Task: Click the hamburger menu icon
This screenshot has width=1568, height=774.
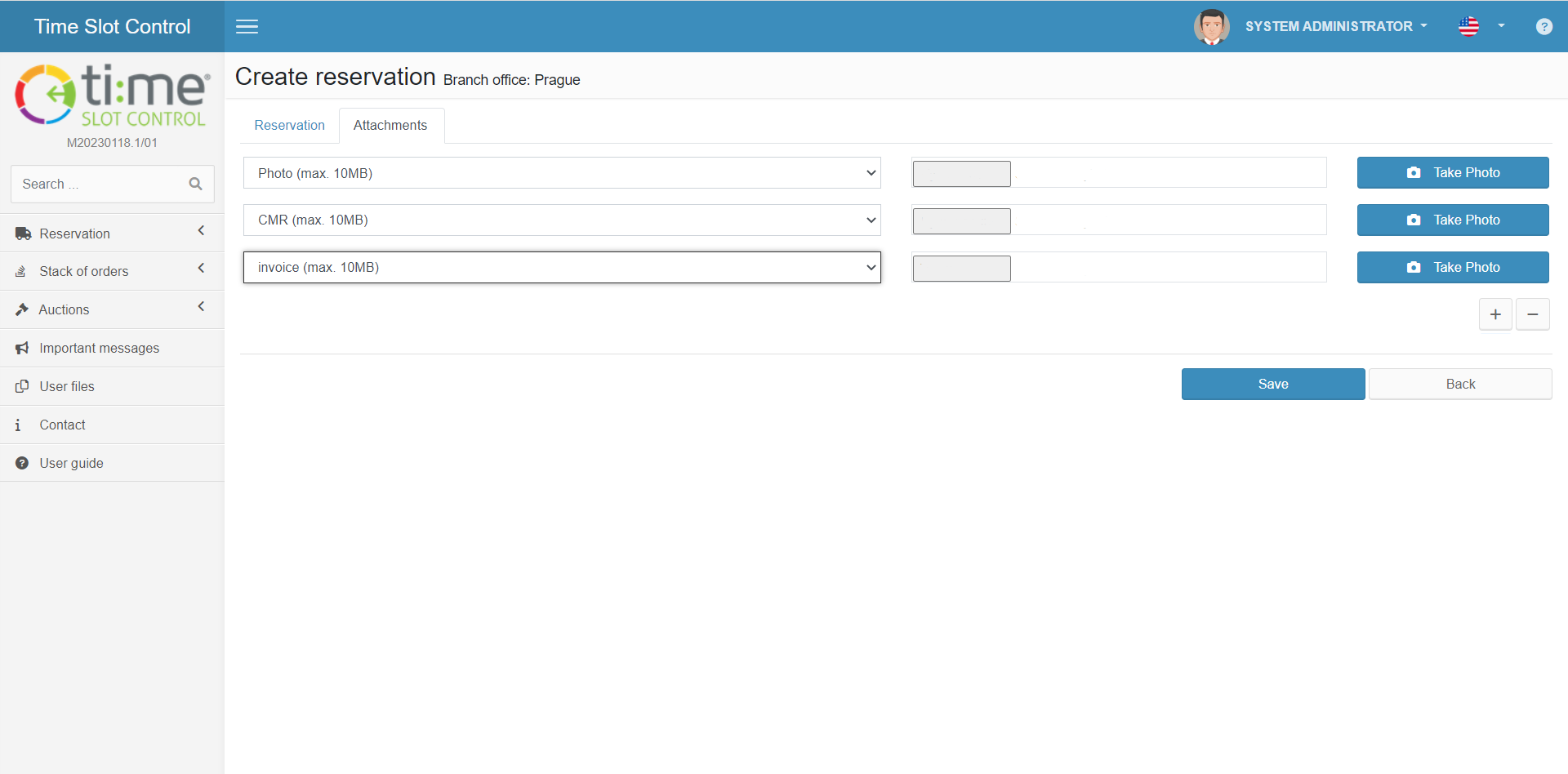Action: pos(247,26)
